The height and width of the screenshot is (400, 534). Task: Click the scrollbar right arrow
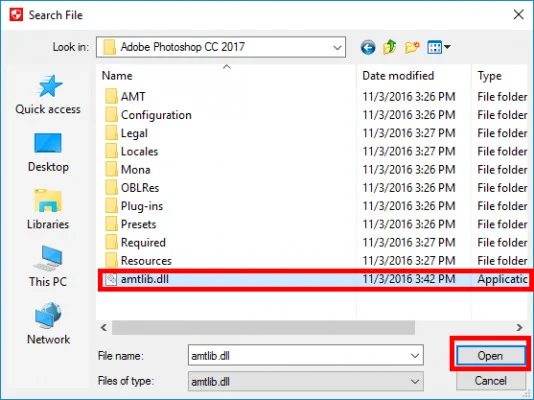(x=519, y=327)
